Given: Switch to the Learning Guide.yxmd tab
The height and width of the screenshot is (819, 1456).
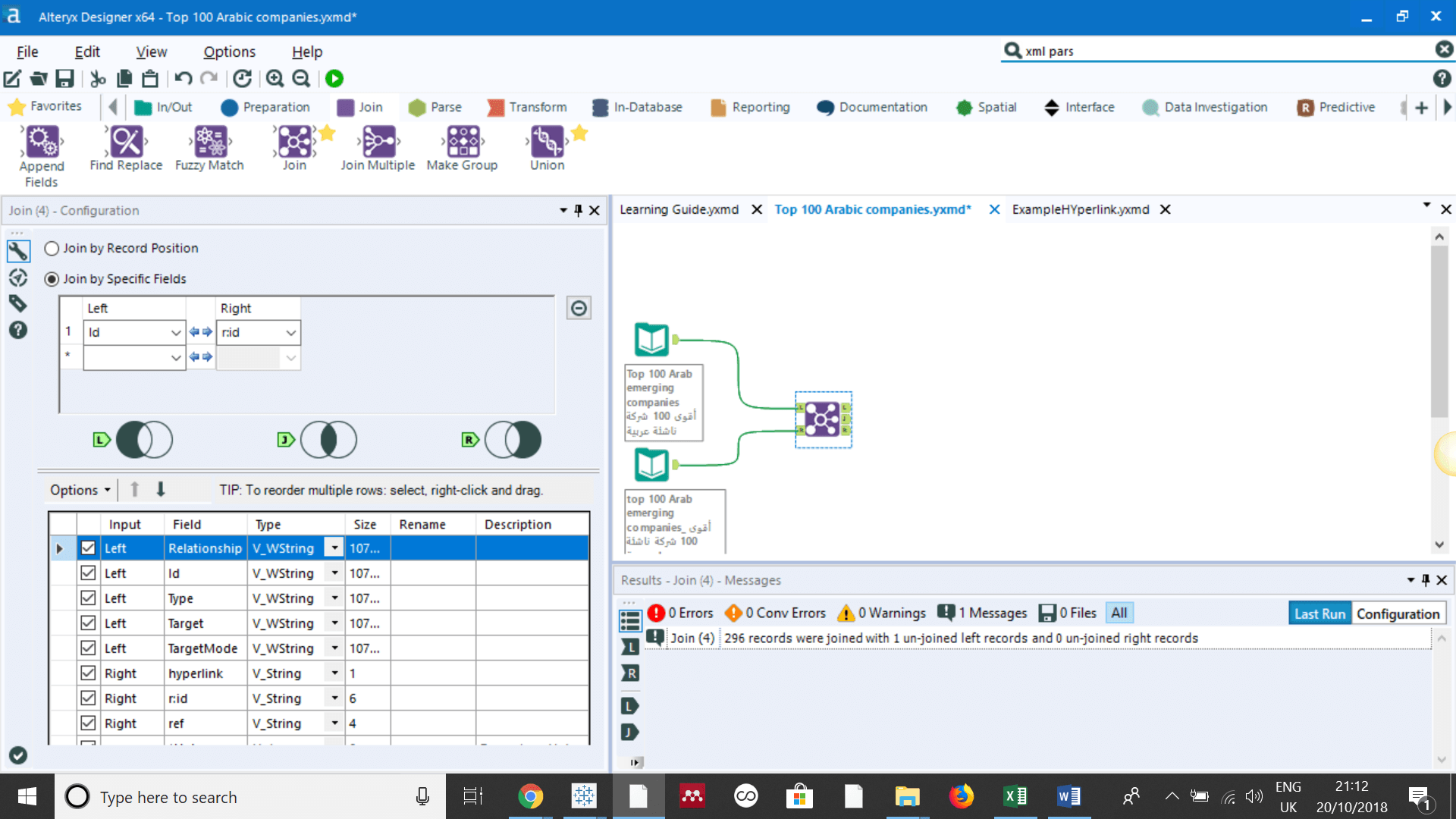Looking at the screenshot, I should [x=679, y=209].
